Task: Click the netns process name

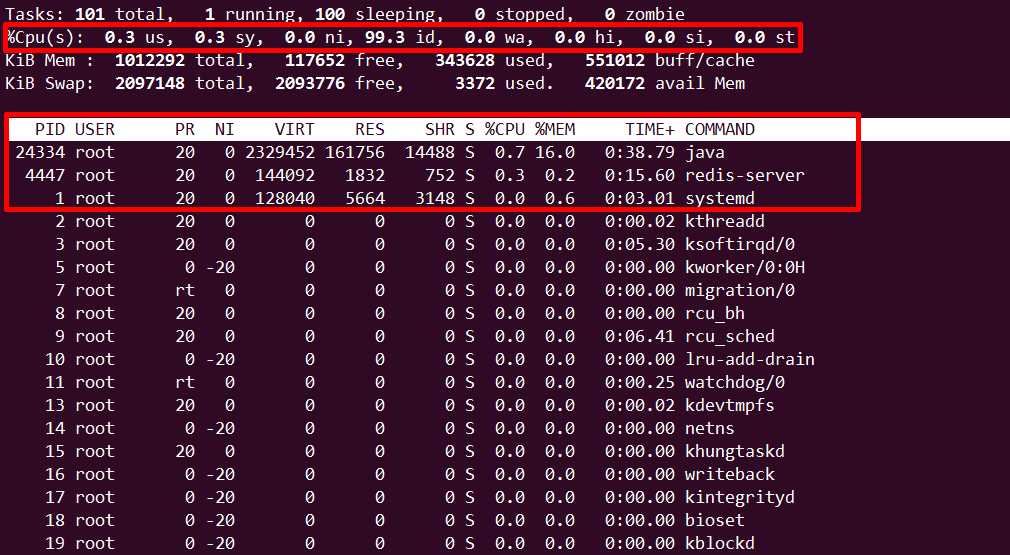Action: coord(710,428)
